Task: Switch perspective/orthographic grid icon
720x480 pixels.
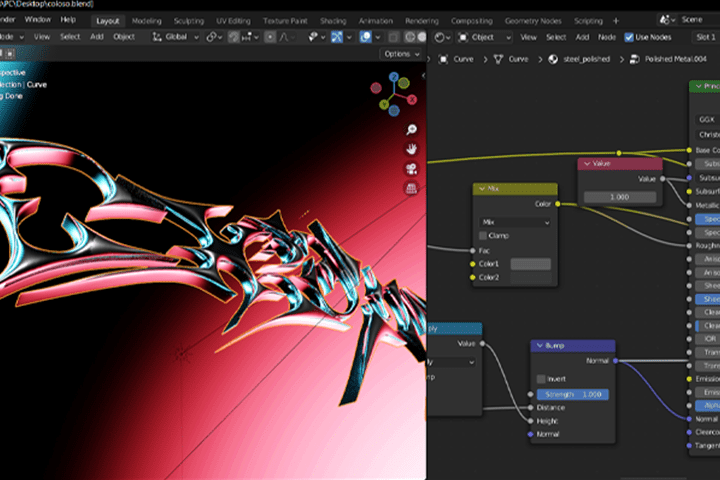Action: point(411,188)
